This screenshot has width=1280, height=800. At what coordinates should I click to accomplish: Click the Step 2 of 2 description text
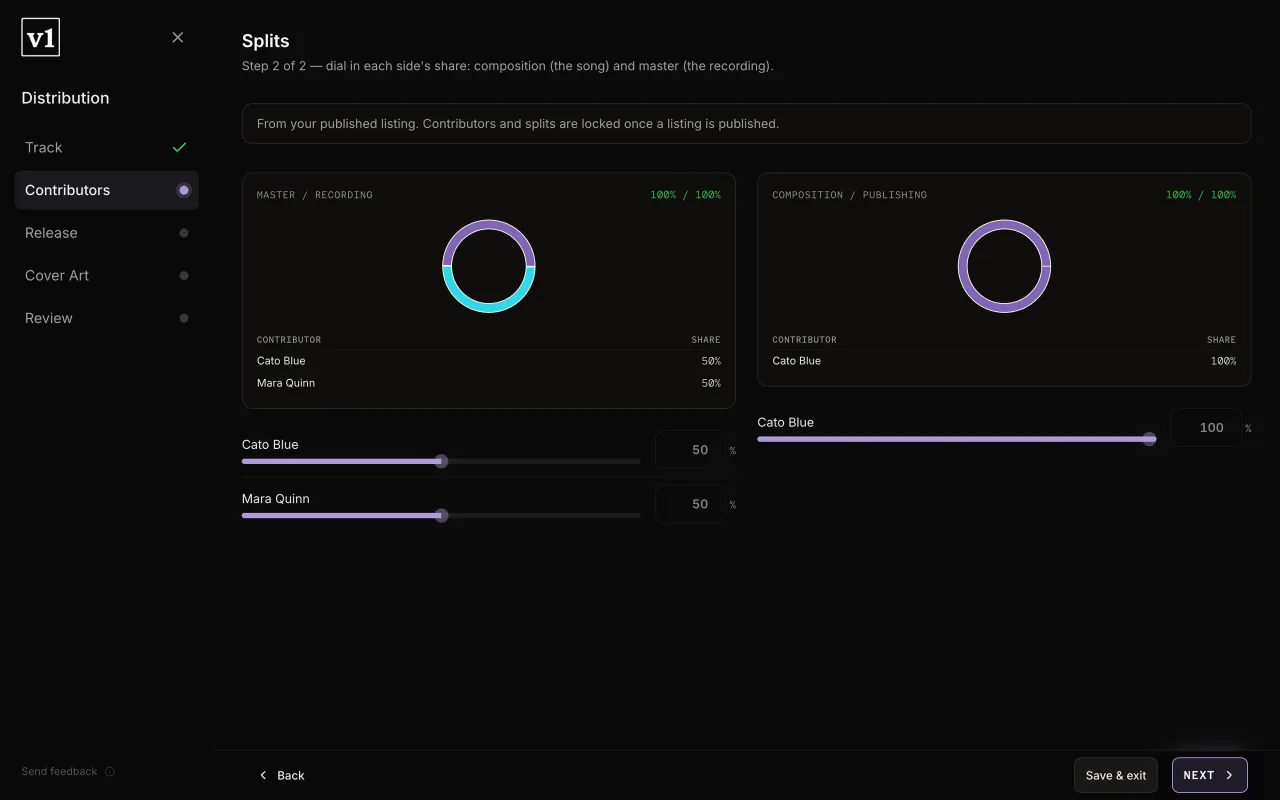pyautogui.click(x=508, y=66)
